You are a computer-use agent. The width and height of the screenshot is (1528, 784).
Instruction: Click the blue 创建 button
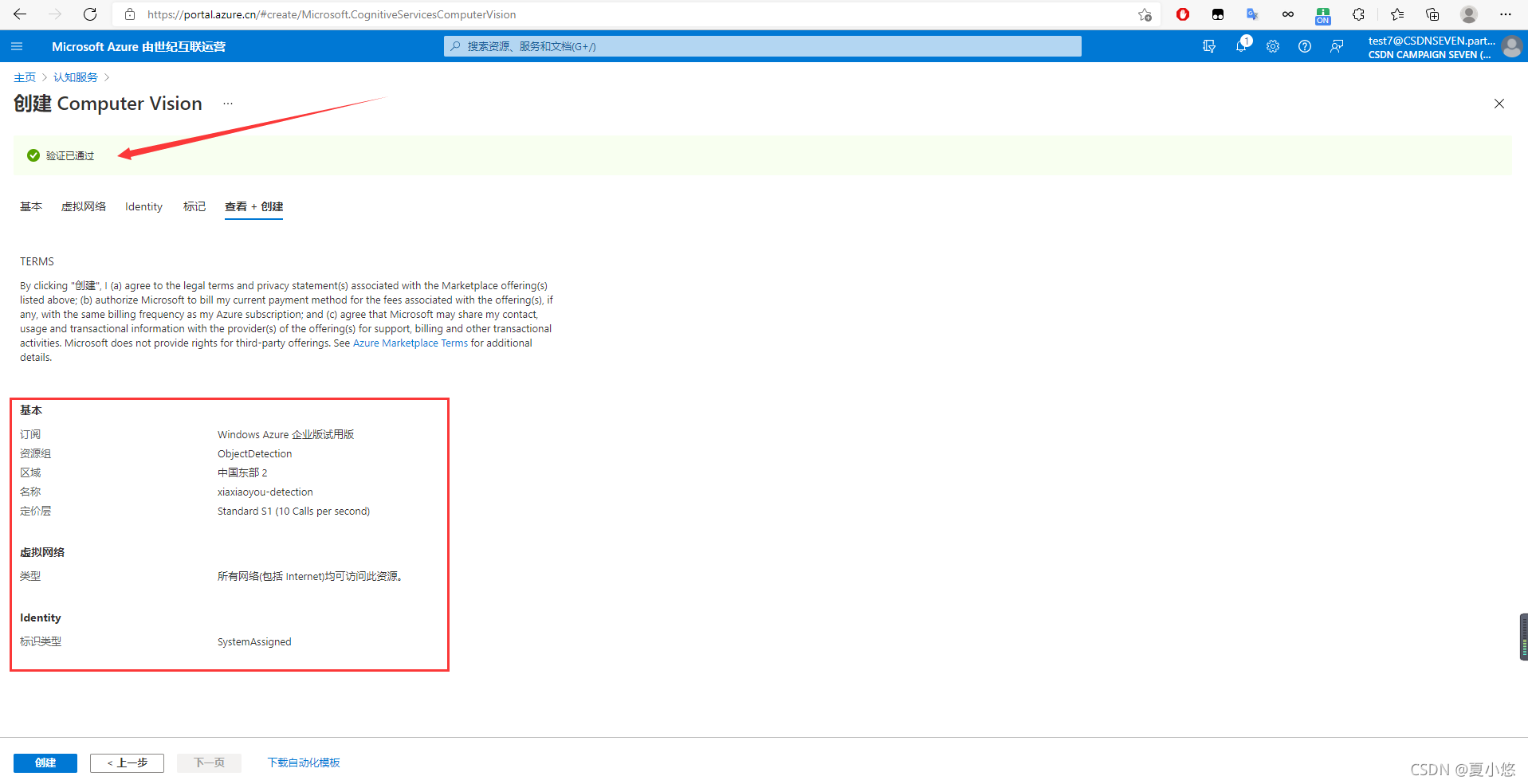[45, 762]
